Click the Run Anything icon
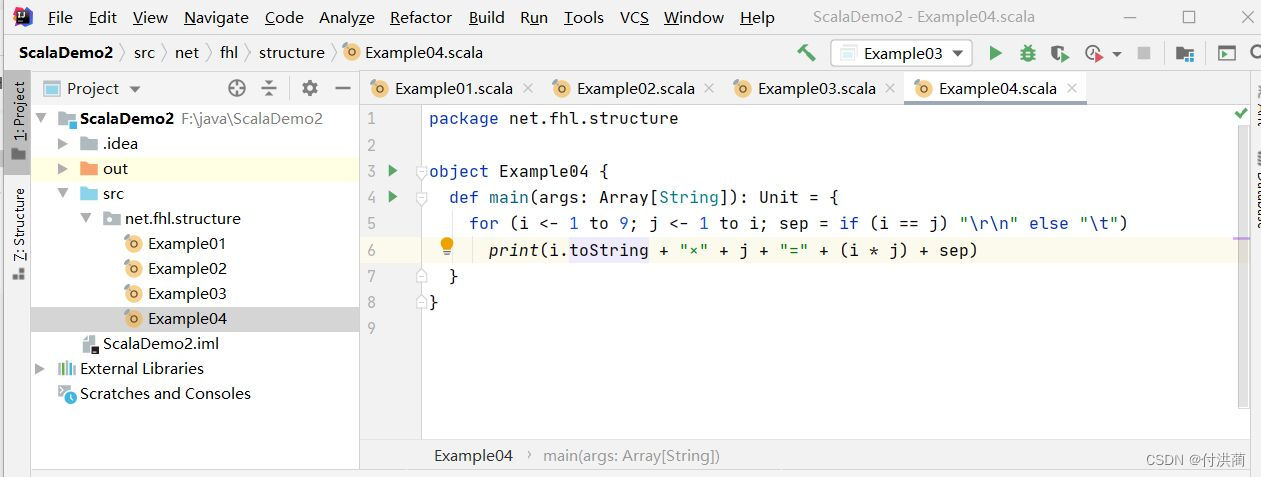The image size is (1261, 477). (1226, 53)
